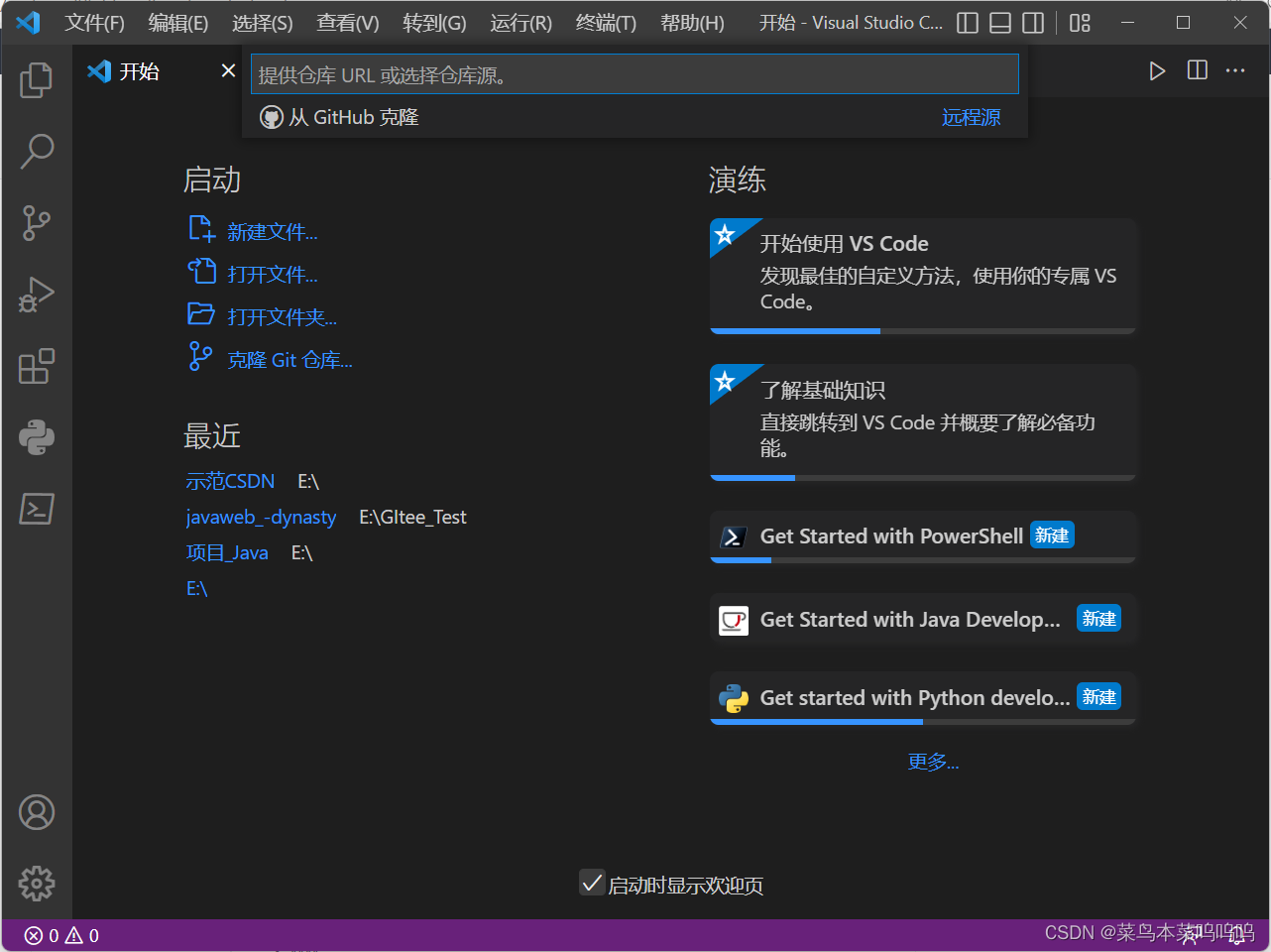Screen dimensions: 1271x952
Task: Open Source Control view in activity bar
Action: coord(37,223)
